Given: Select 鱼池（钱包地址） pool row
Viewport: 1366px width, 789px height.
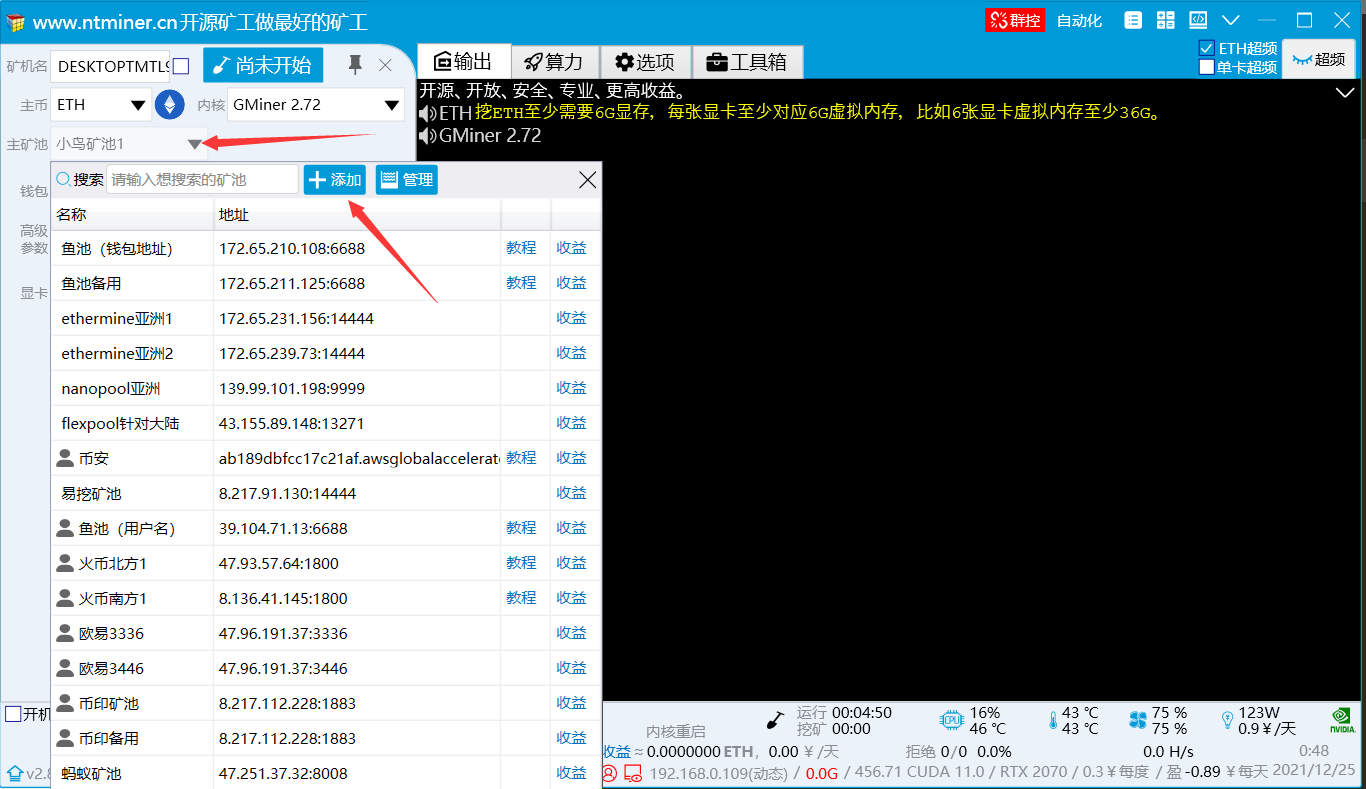Looking at the screenshot, I should [x=326, y=248].
